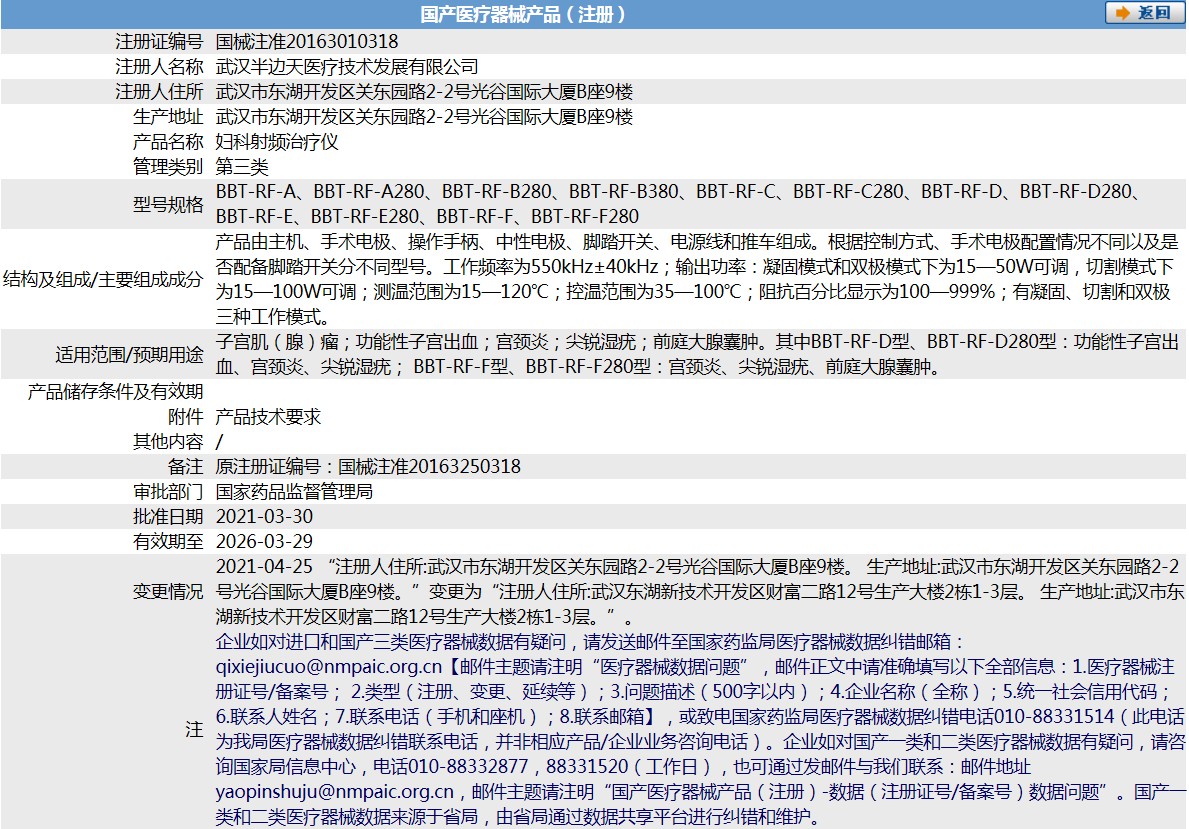Click the 注 note label
This screenshot has width=1189, height=829.
point(194,730)
